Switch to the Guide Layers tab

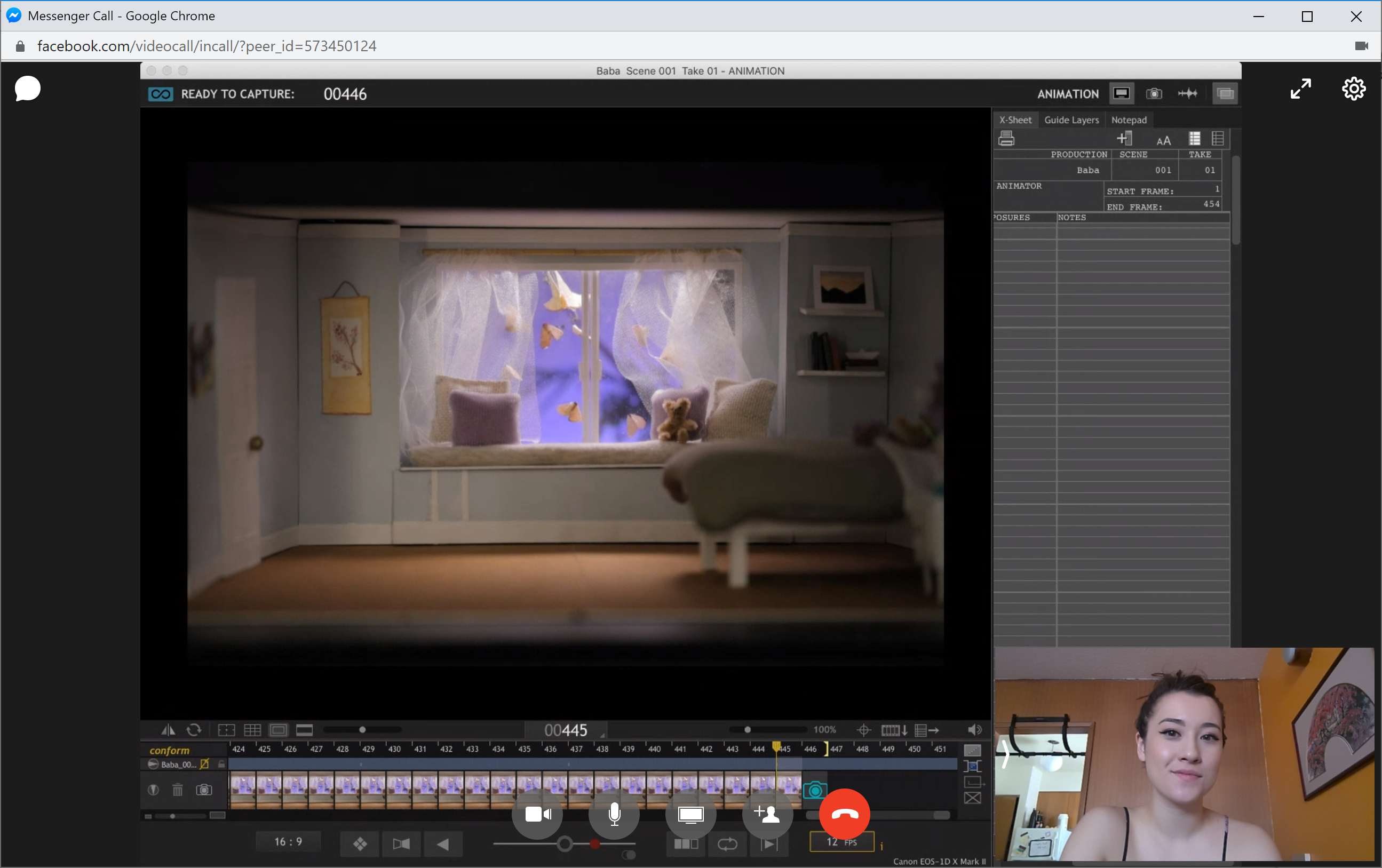coord(1071,120)
